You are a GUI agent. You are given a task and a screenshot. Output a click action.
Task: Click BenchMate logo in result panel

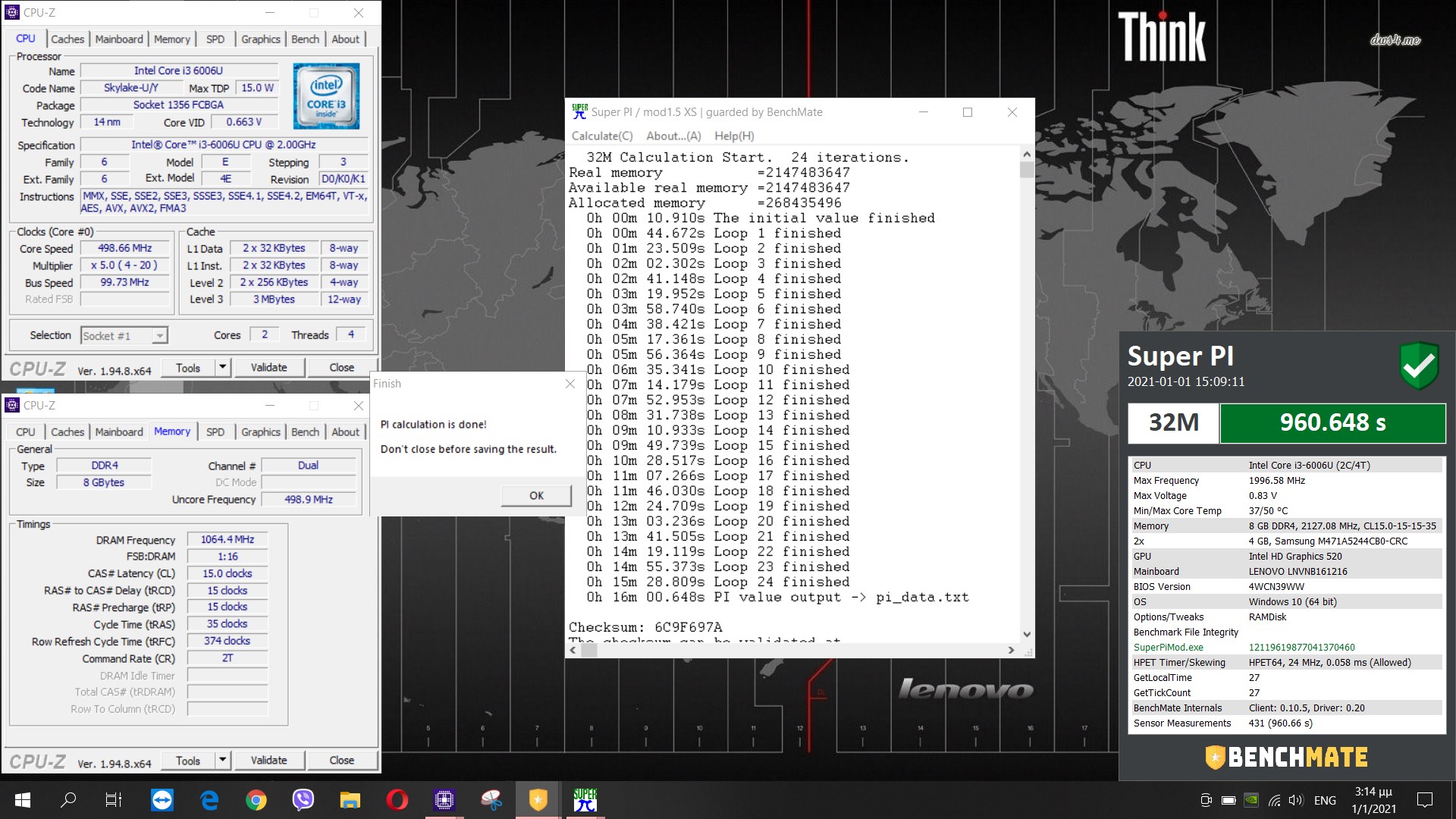tap(1286, 757)
